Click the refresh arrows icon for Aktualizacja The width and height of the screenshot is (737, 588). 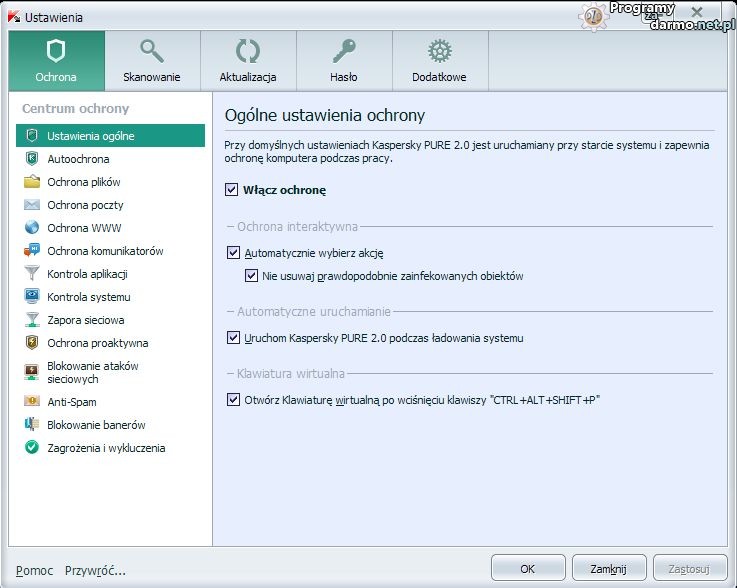(248, 51)
